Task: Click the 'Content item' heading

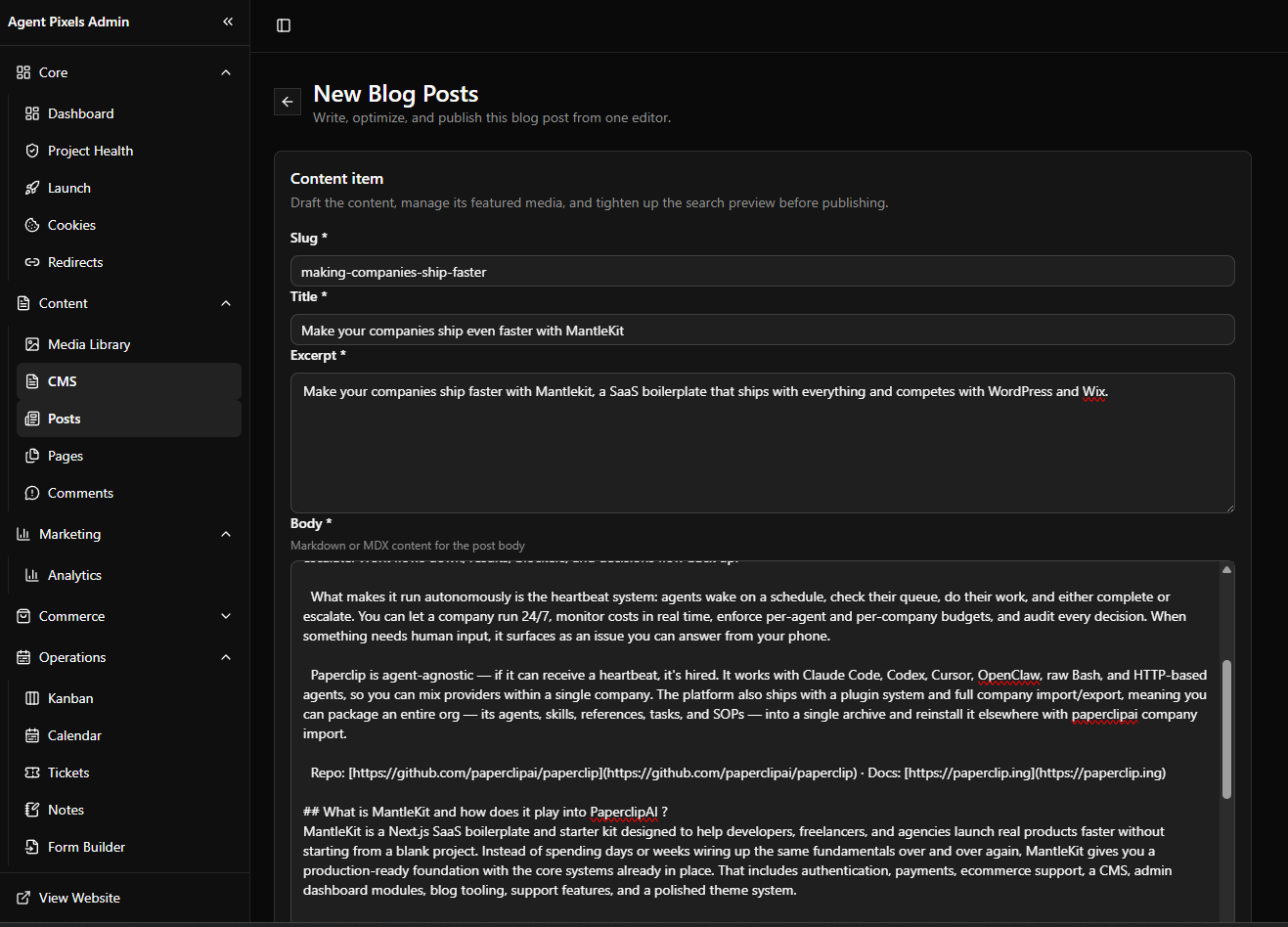Action: tap(336, 179)
